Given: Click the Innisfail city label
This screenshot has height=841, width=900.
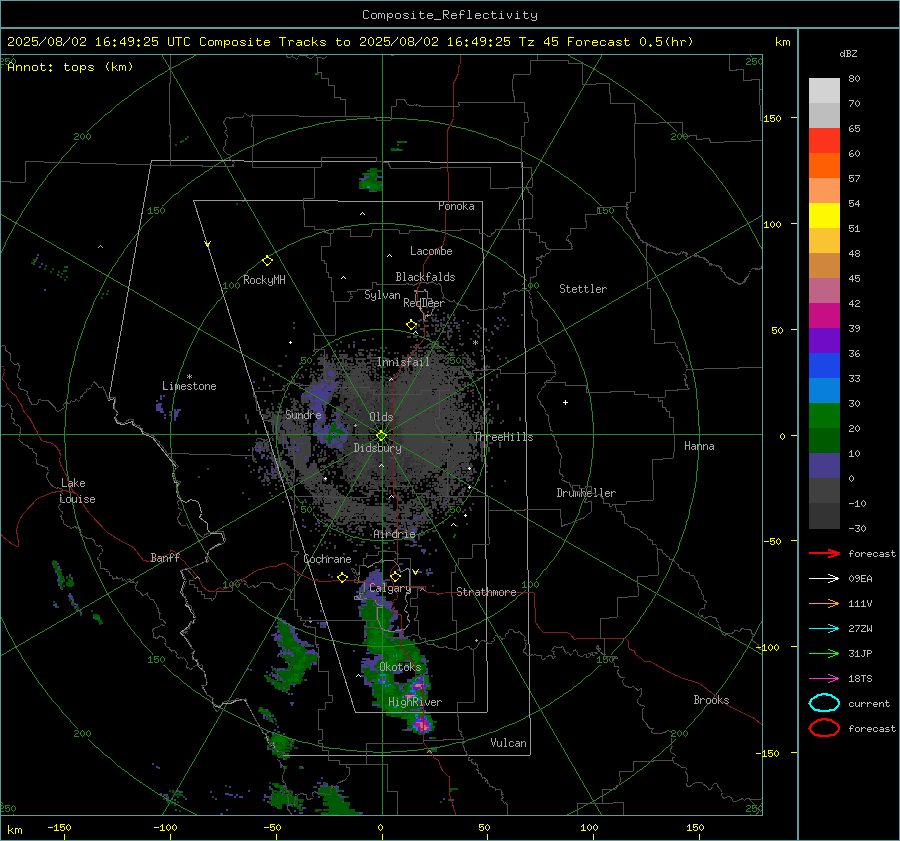Looking at the screenshot, I should click(x=403, y=362).
